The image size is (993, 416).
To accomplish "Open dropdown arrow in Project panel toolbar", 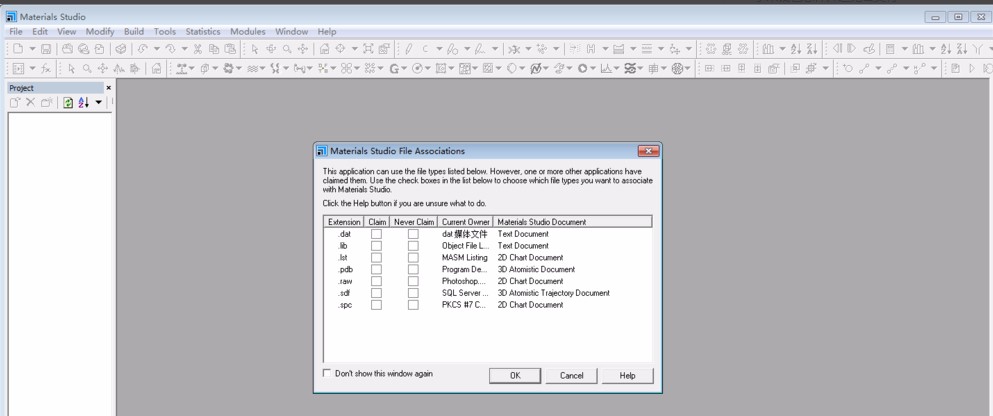I will click(98, 103).
